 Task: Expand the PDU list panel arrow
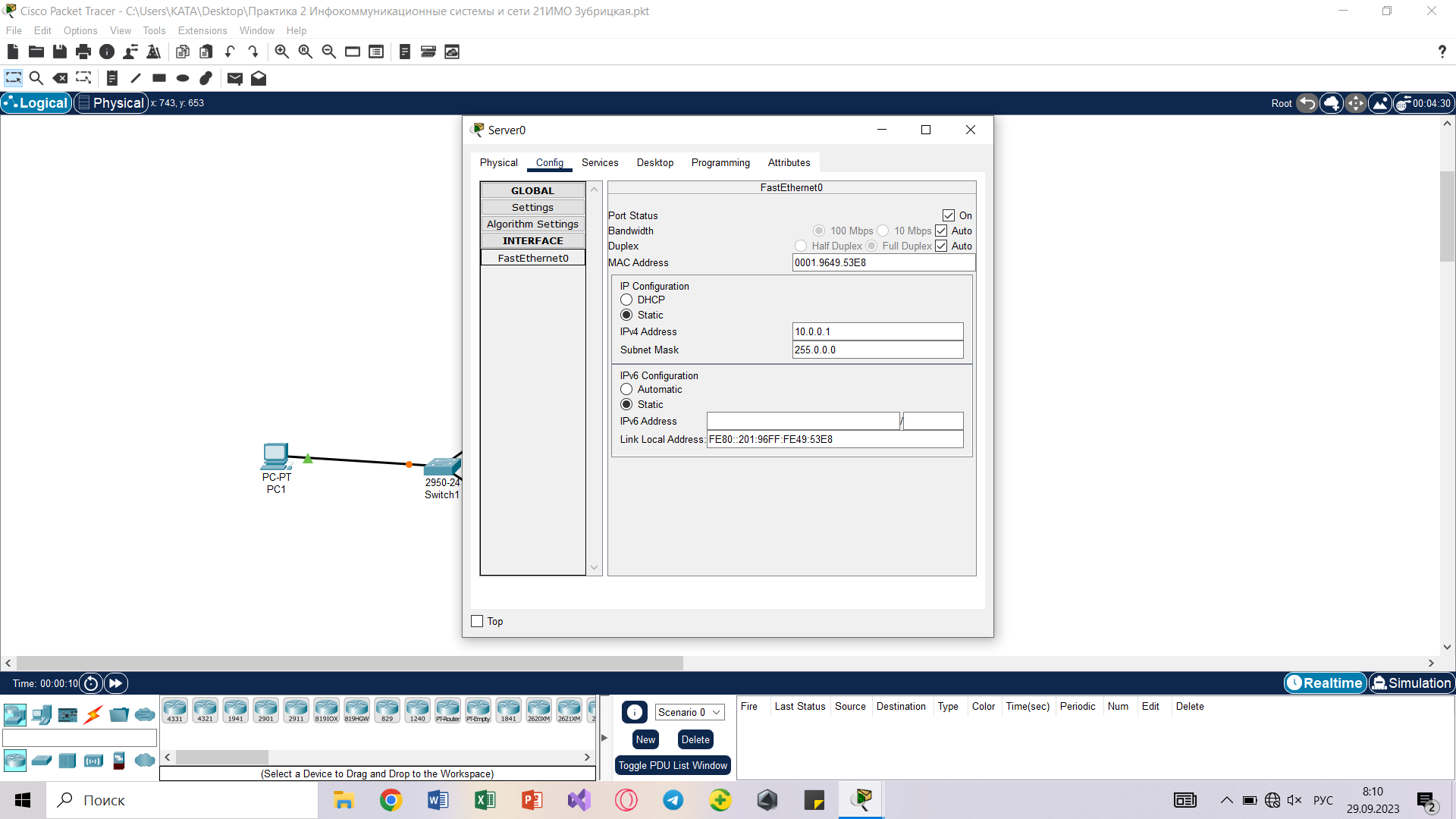click(x=604, y=737)
